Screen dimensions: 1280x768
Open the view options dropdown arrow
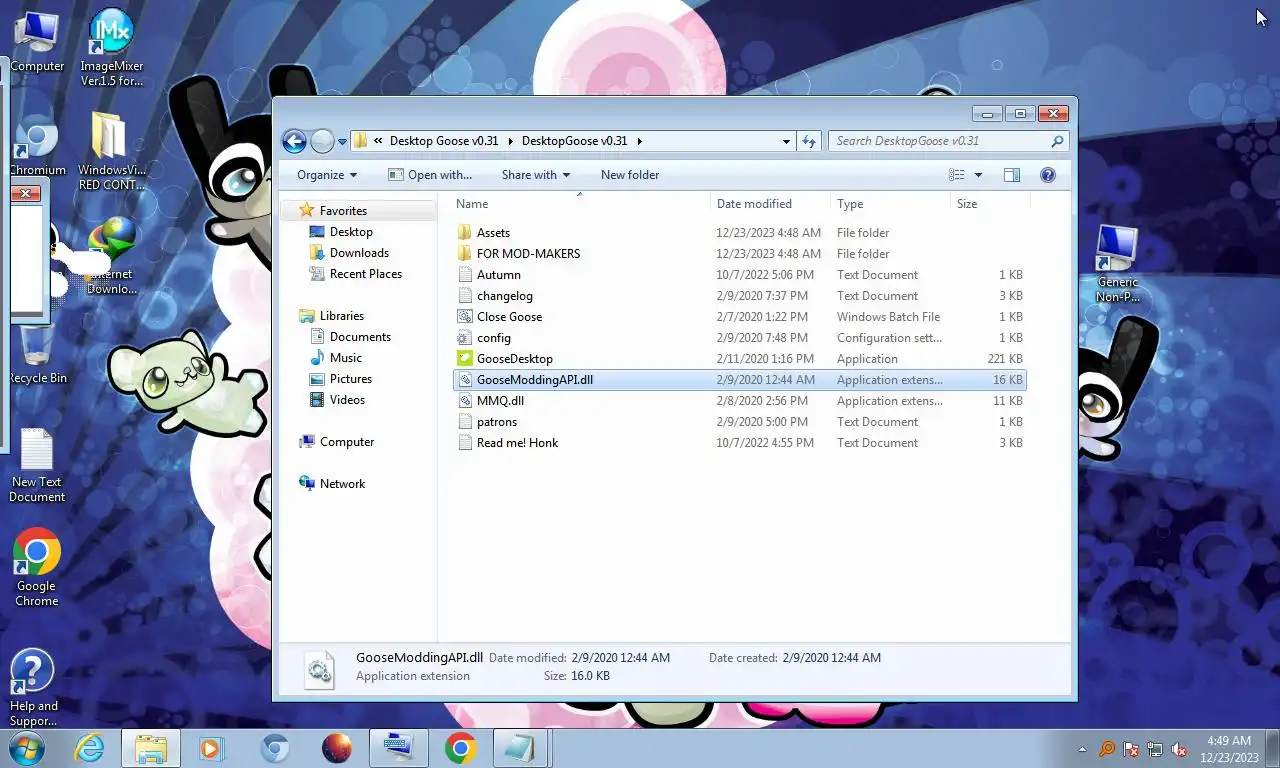pyautogui.click(x=978, y=175)
